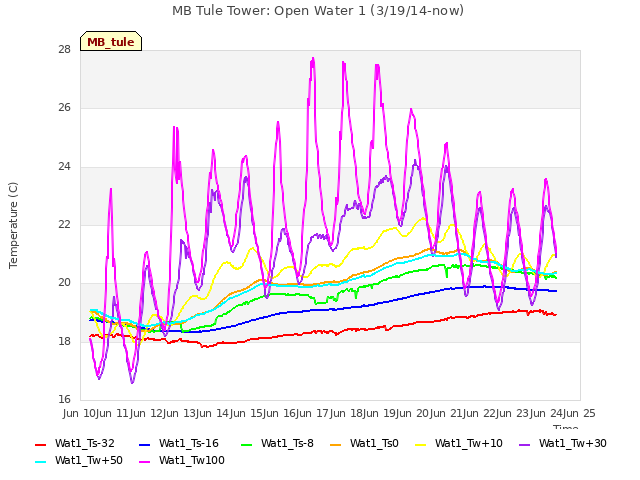The image size is (640, 480).
Task: Click the Temperature (C) axis label
Action: click(x=13, y=225)
